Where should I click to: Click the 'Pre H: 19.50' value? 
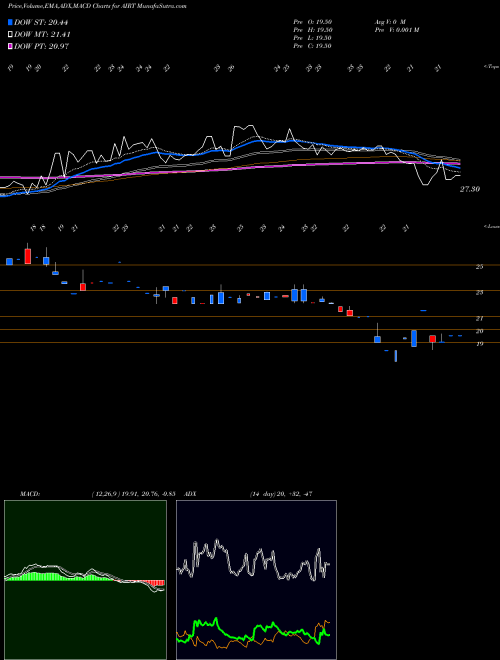click(313, 30)
